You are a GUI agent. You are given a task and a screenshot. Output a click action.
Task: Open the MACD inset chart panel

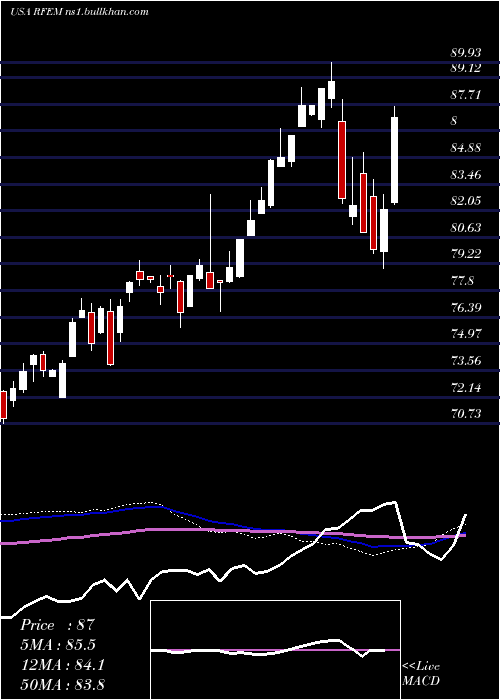275,650
